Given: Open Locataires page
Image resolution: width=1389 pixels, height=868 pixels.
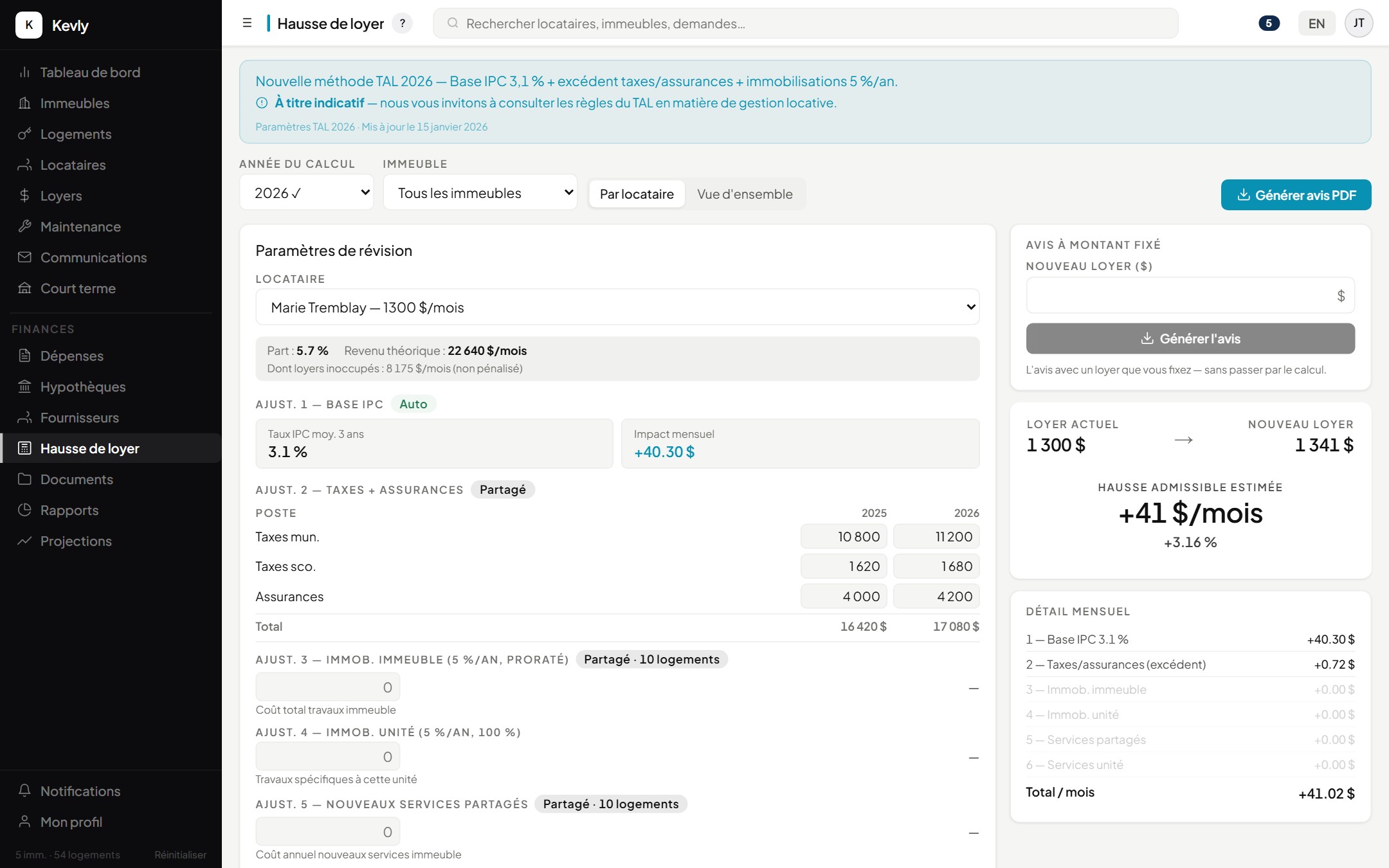Looking at the screenshot, I should [x=111, y=165].
